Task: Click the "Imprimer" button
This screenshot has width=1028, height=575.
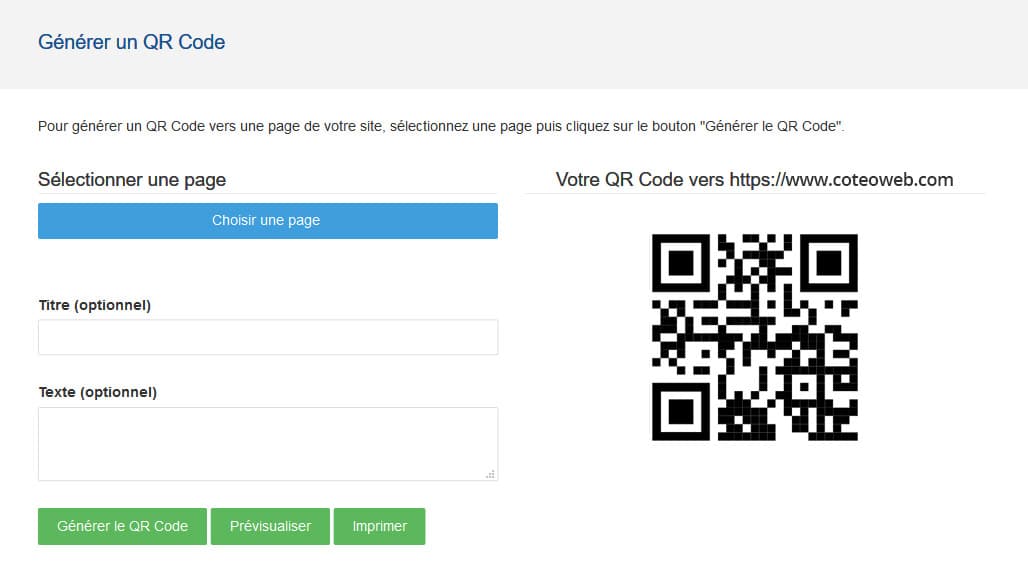Action: (x=379, y=526)
